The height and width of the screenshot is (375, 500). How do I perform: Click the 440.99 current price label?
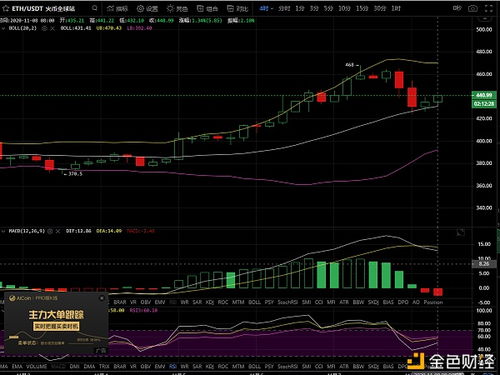click(484, 95)
